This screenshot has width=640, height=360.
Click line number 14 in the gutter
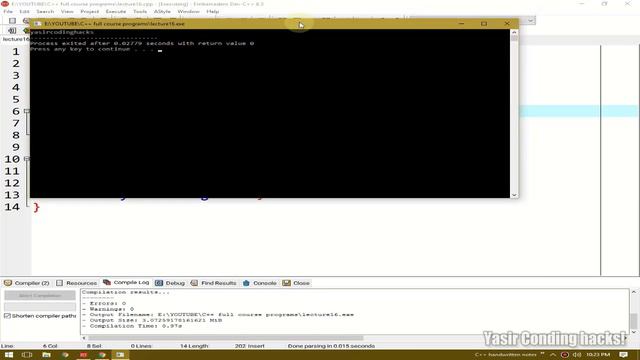(x=12, y=207)
